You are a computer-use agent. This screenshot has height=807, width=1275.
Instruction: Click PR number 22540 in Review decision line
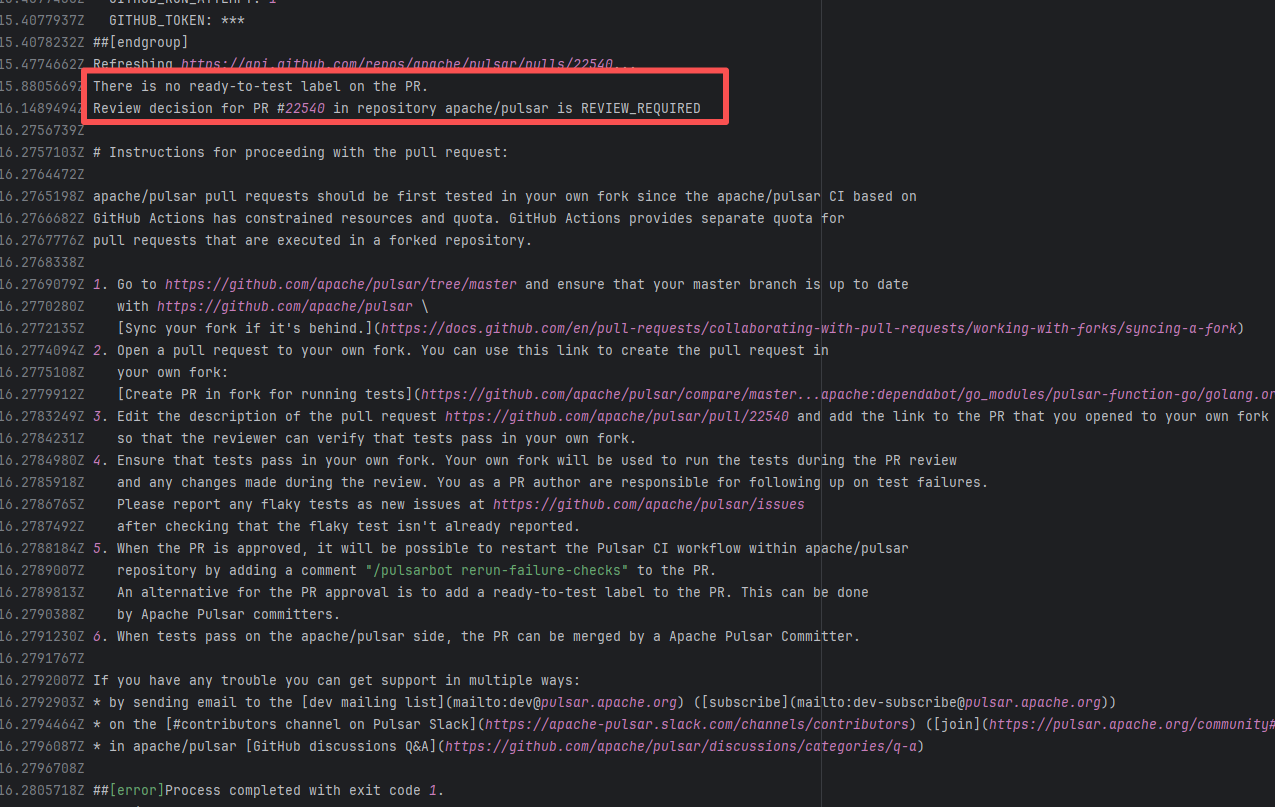(305, 108)
